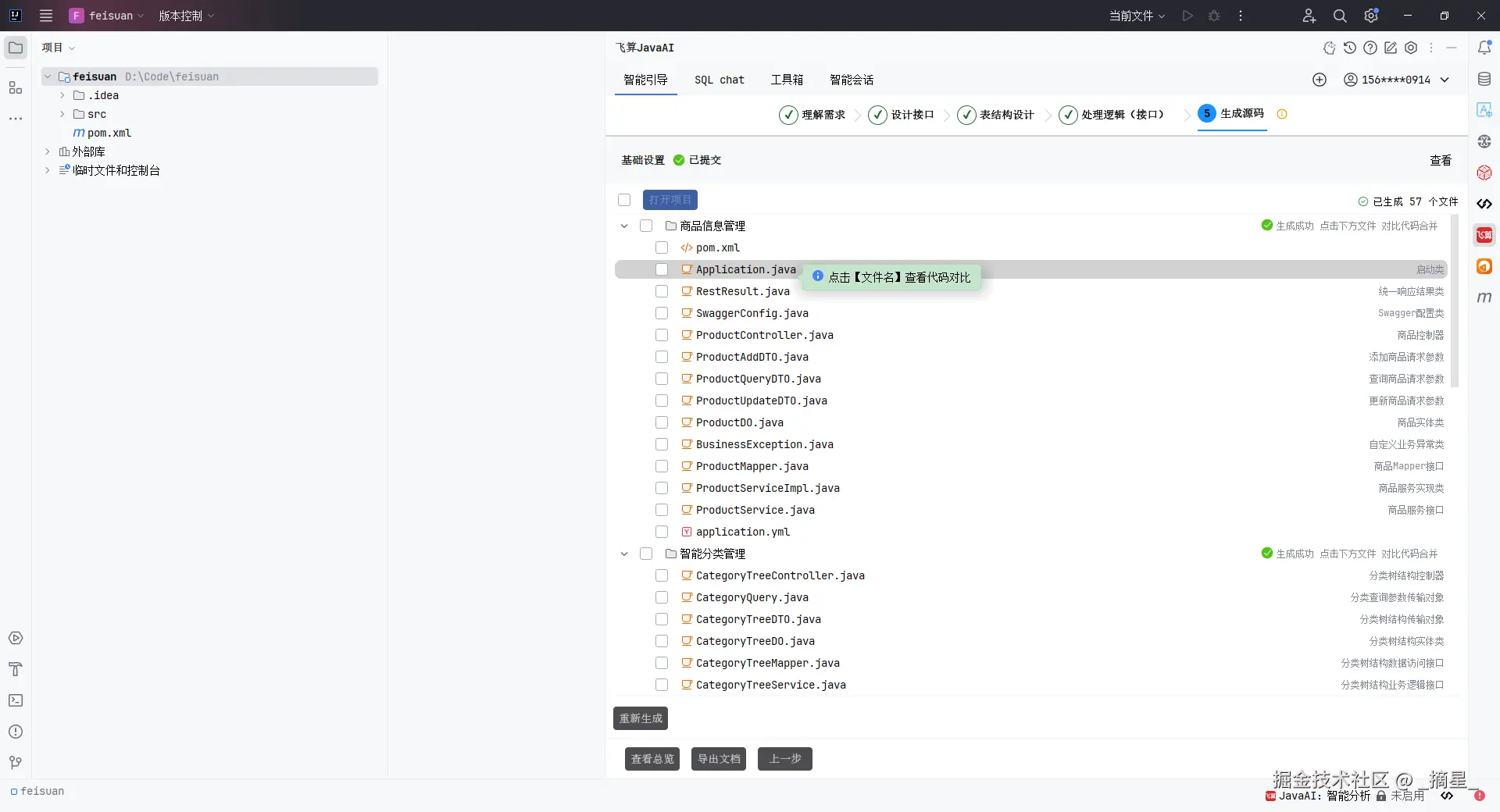The image size is (1500, 812).
Task: Show more tool windows ellipsis icon
Action: click(x=16, y=119)
